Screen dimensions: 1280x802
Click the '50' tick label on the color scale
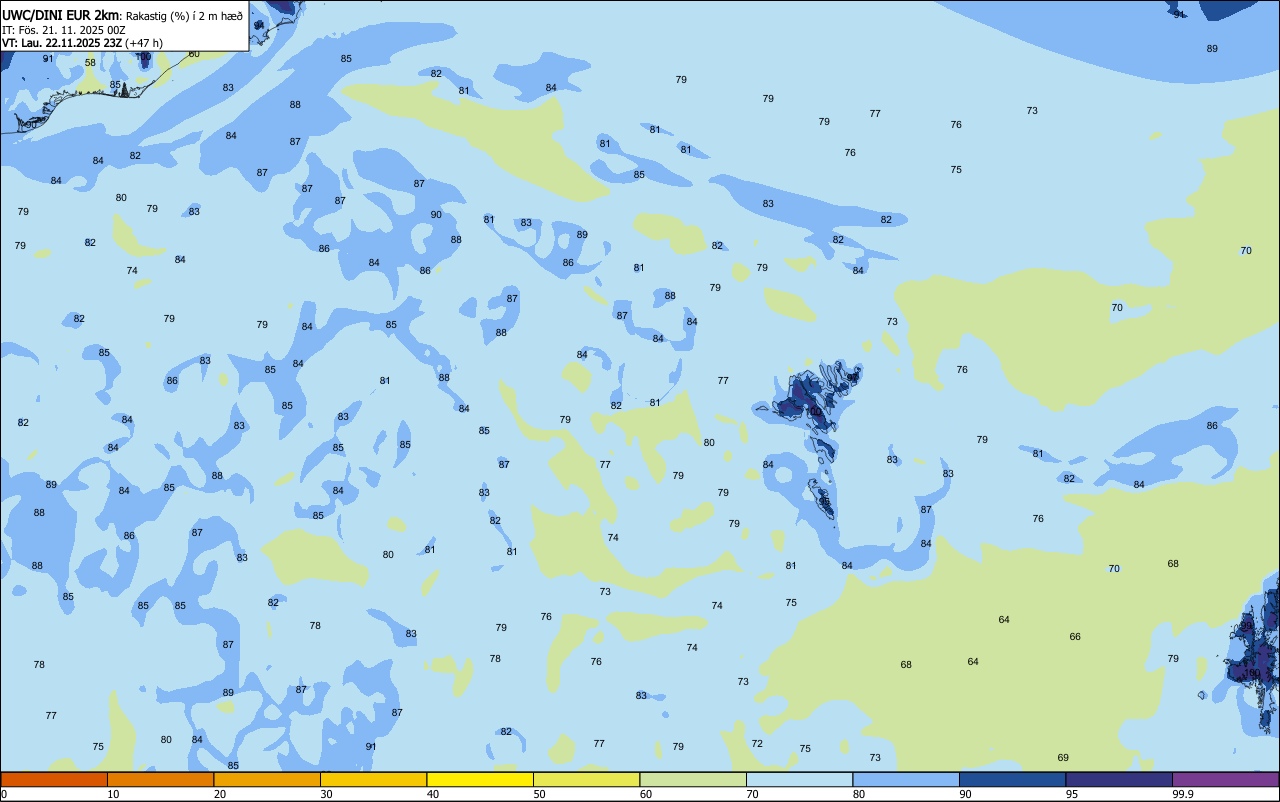point(539,794)
